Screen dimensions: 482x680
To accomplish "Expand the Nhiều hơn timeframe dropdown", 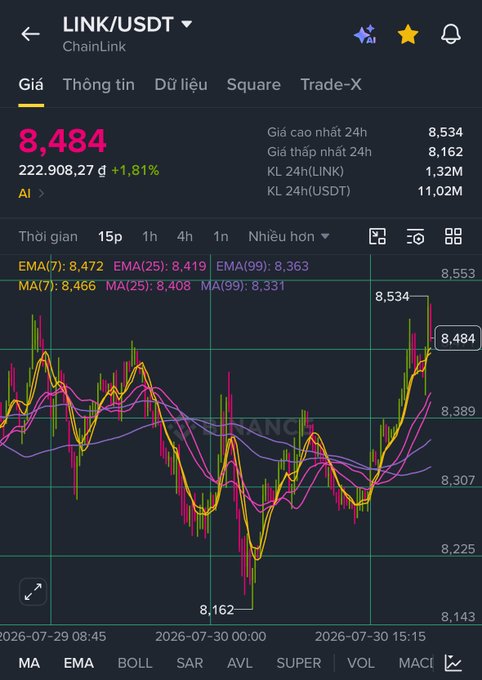I will point(289,236).
